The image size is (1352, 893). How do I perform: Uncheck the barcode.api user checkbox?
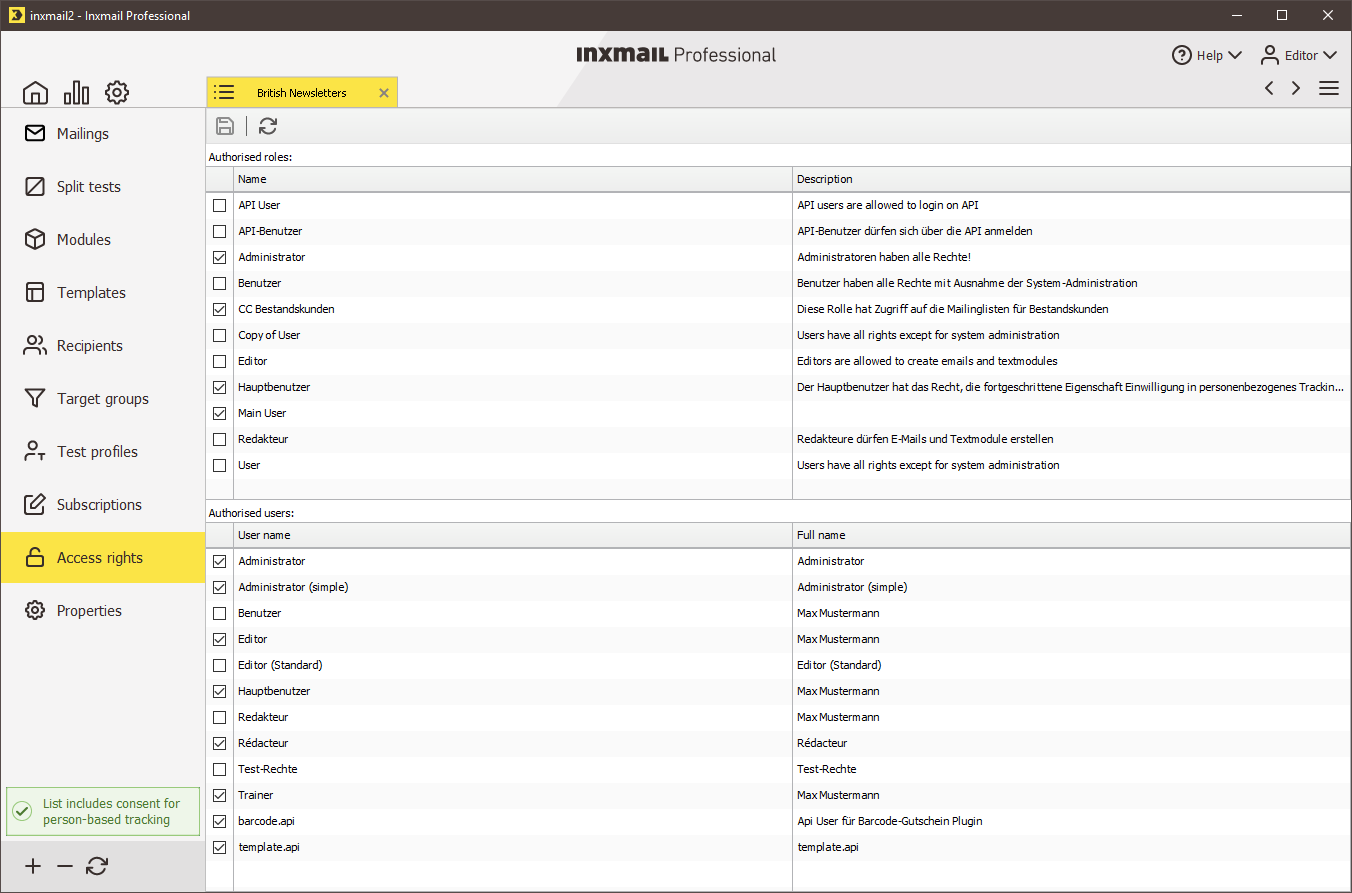220,821
